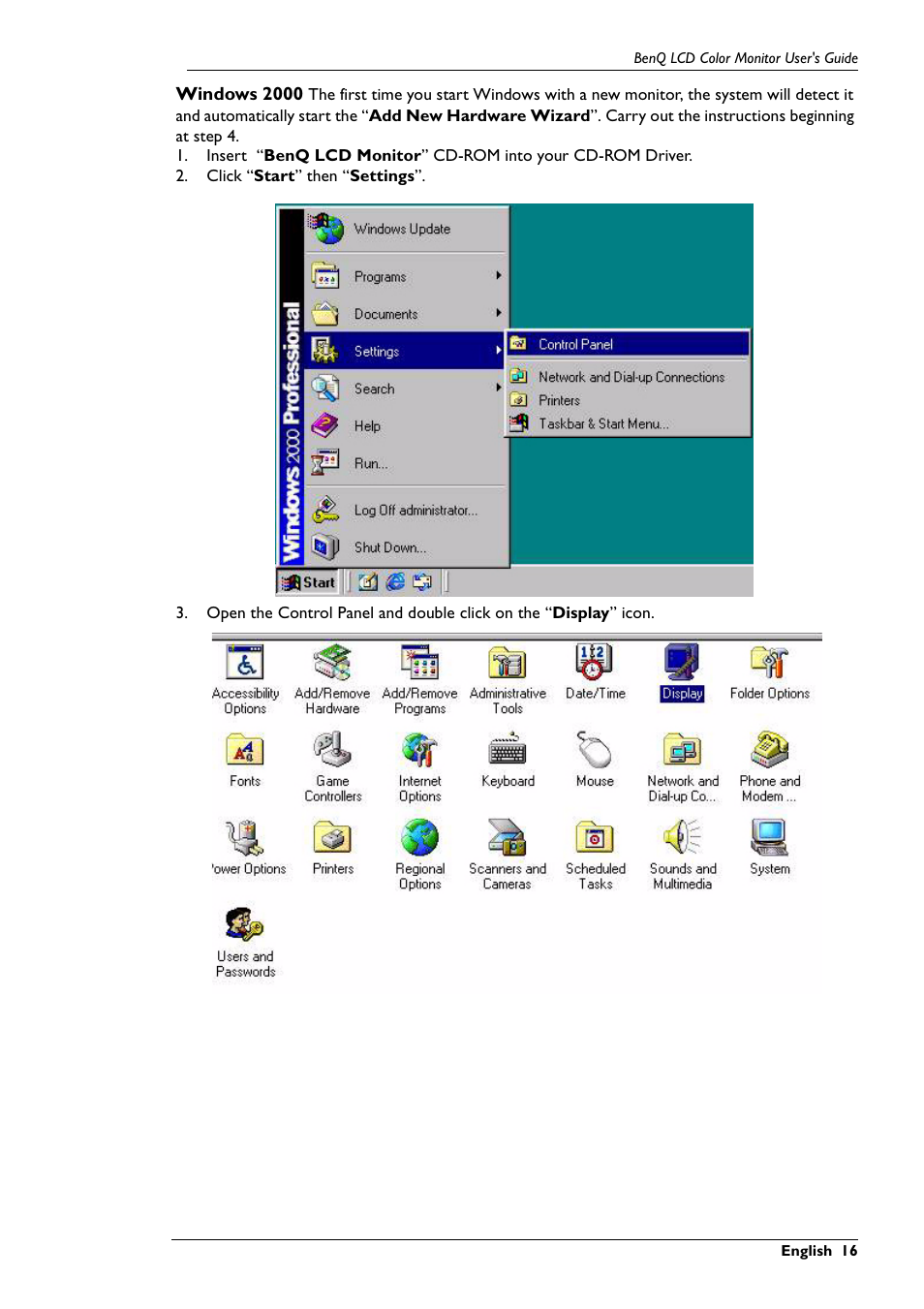924x1309 pixels.
Task: Choose Run... in the Start menu
Action: click(x=407, y=463)
